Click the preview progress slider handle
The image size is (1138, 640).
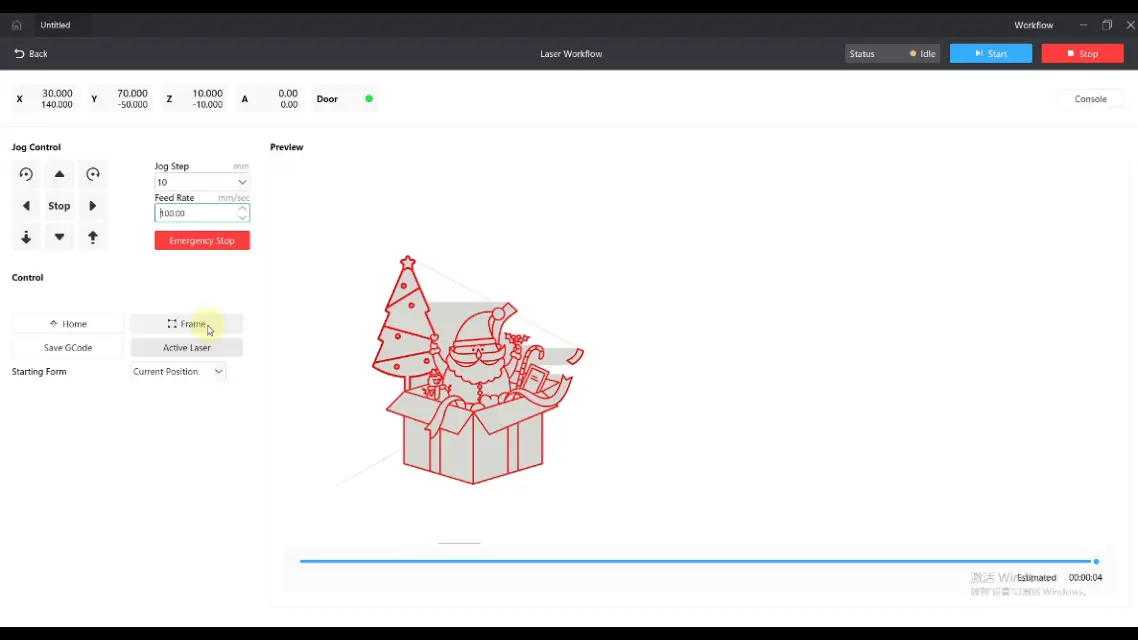coord(1096,561)
